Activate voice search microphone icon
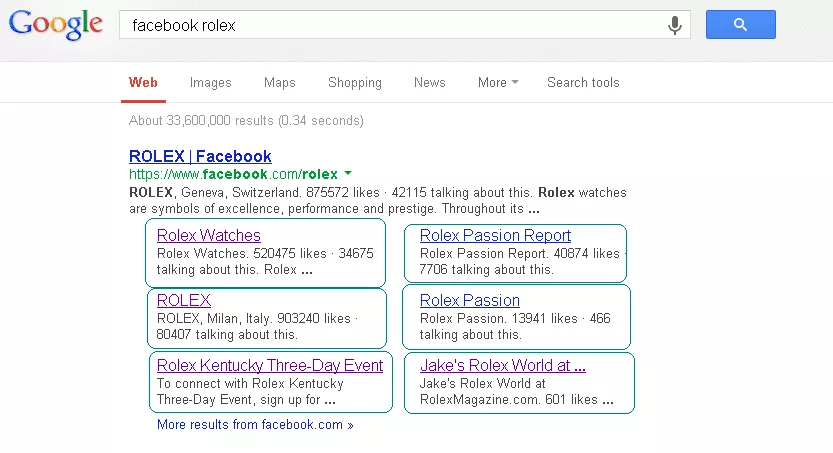This screenshot has height=453, width=833. [675, 25]
